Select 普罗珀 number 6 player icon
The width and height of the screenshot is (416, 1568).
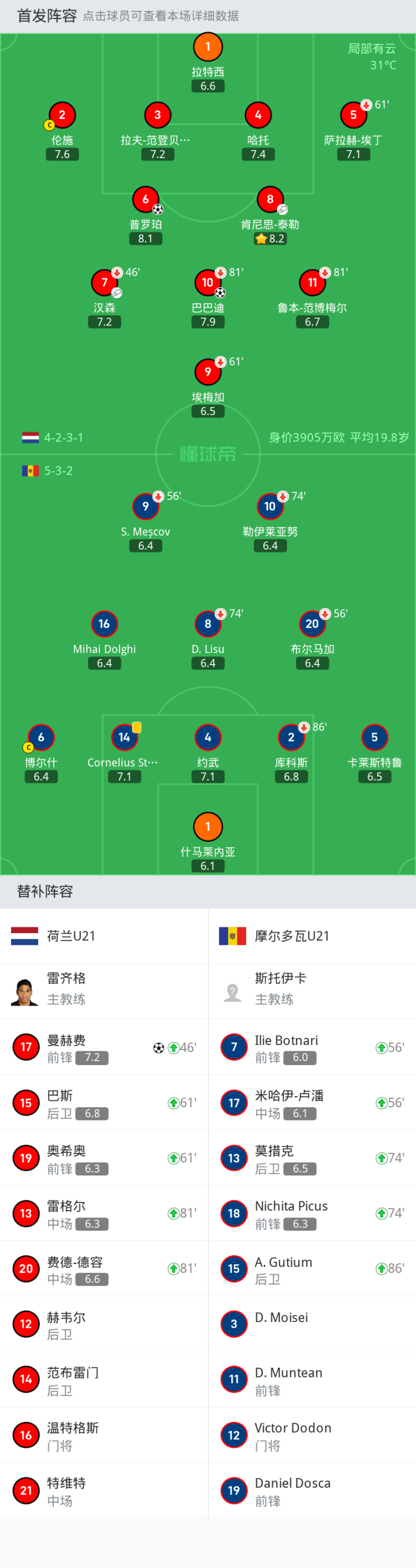(x=146, y=199)
